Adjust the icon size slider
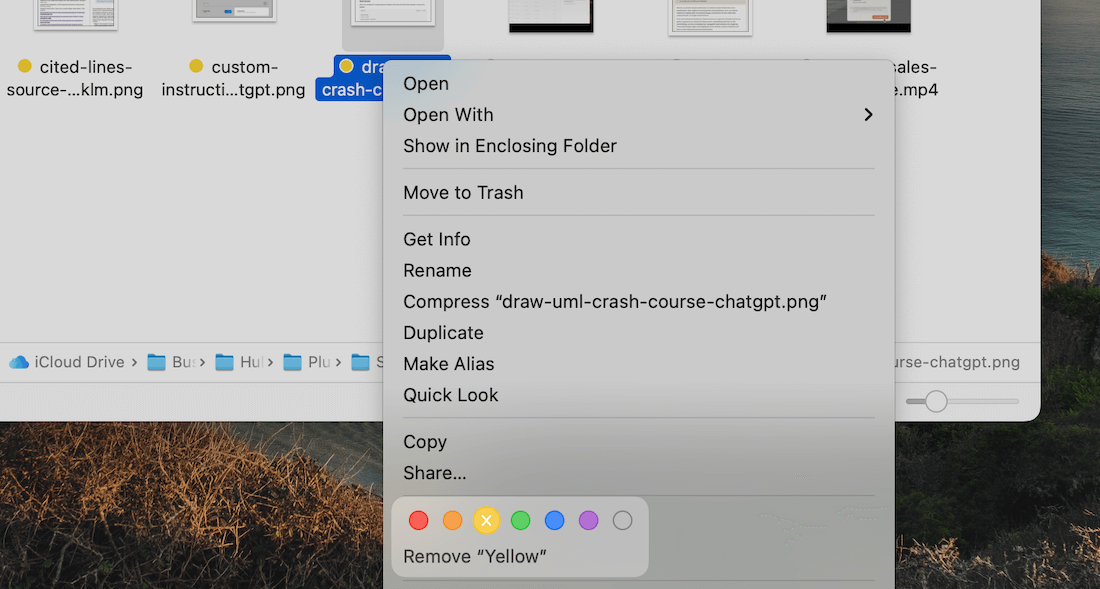This screenshot has height=589, width=1100. (936, 401)
